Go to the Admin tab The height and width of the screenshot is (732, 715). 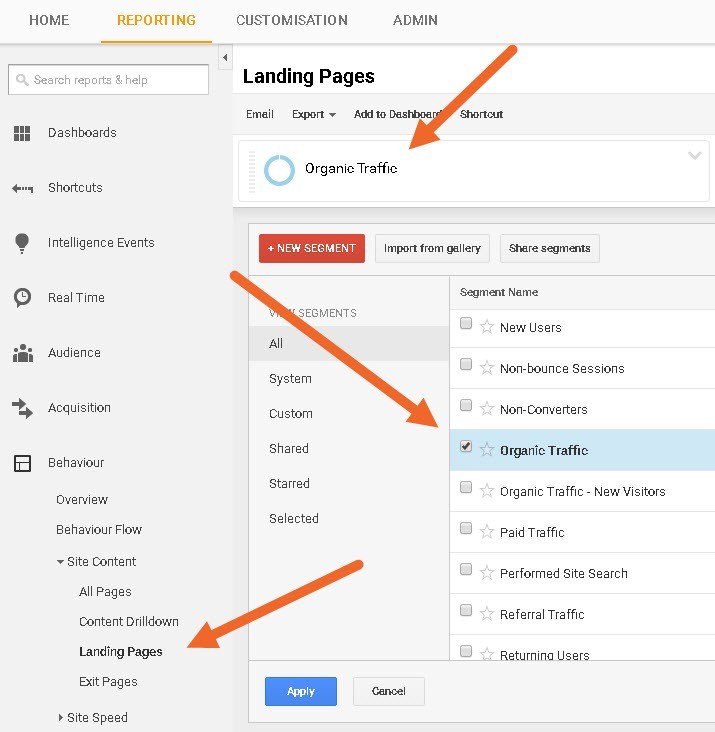[x=414, y=20]
